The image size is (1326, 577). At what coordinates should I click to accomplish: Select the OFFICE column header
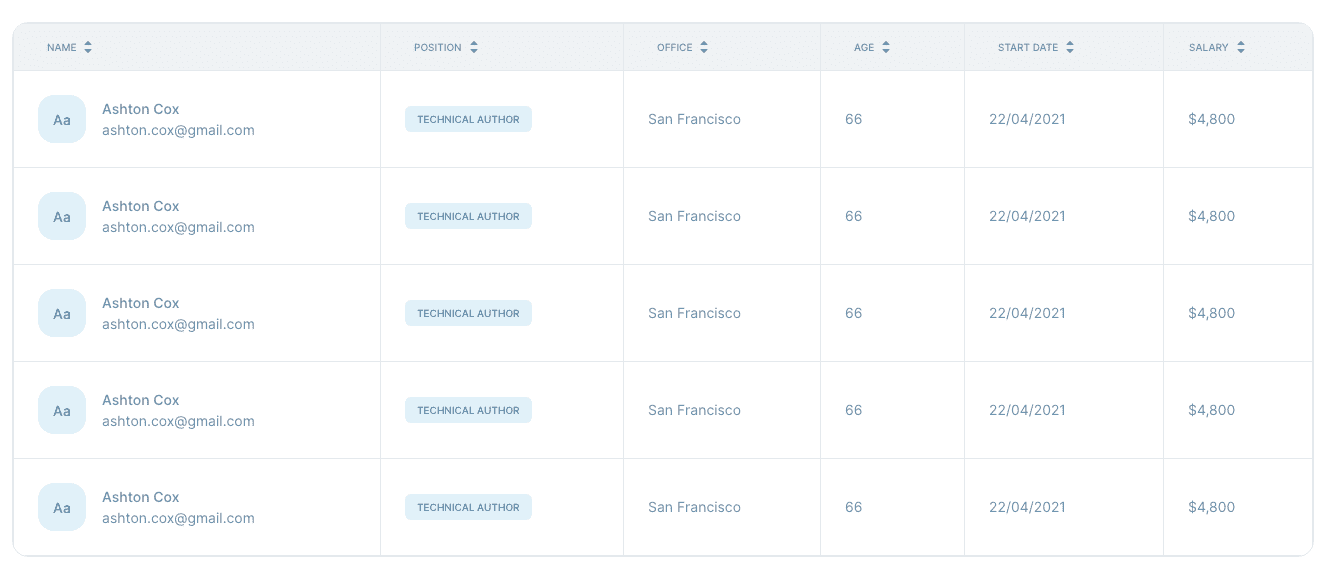(x=680, y=47)
